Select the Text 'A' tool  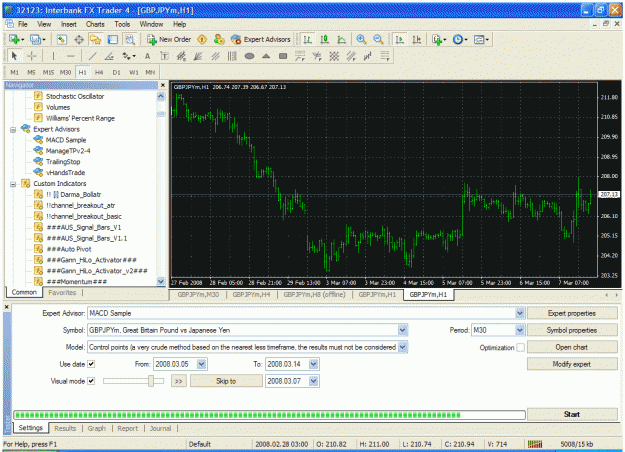coord(147,56)
